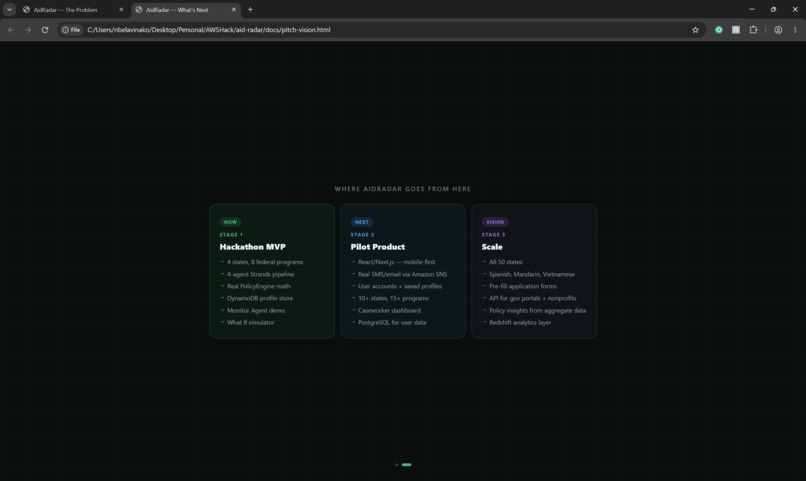Screen dimensions: 806x481
Task: Click the NOW badge on Stage 1 card
Action: pyautogui.click(x=230, y=222)
